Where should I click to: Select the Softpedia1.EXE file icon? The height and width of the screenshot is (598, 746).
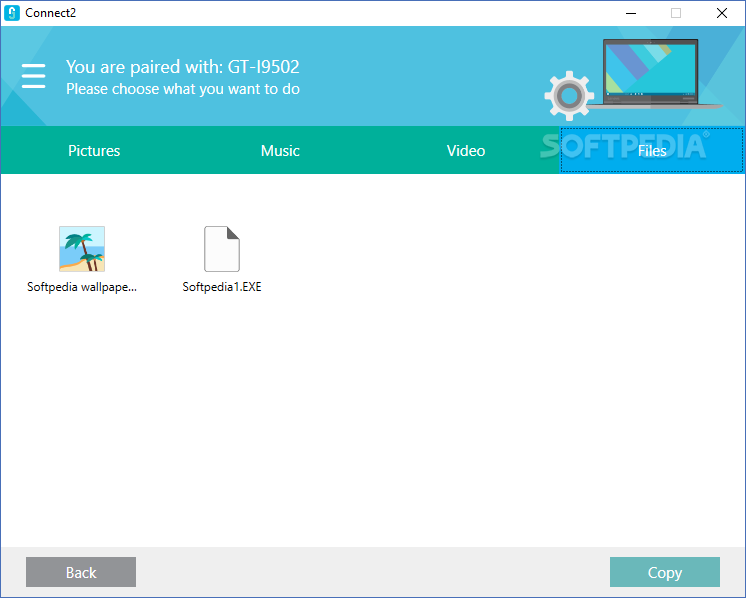coord(222,249)
